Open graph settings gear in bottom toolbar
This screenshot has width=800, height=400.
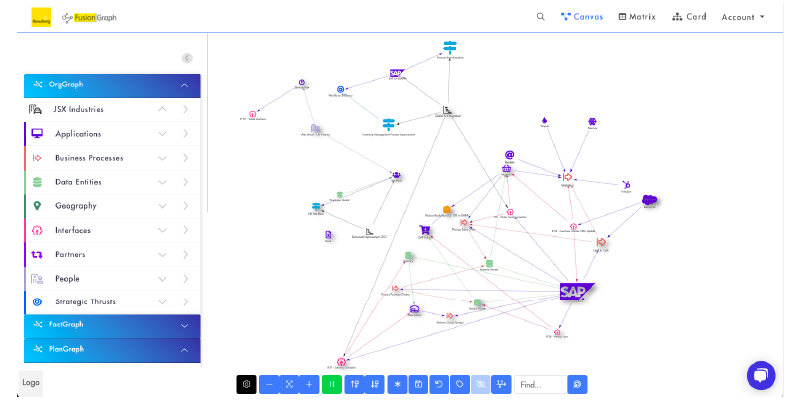(246, 384)
